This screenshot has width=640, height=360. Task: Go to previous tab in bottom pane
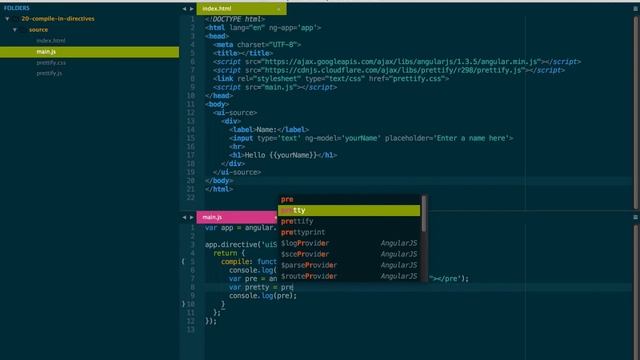coord(184,218)
